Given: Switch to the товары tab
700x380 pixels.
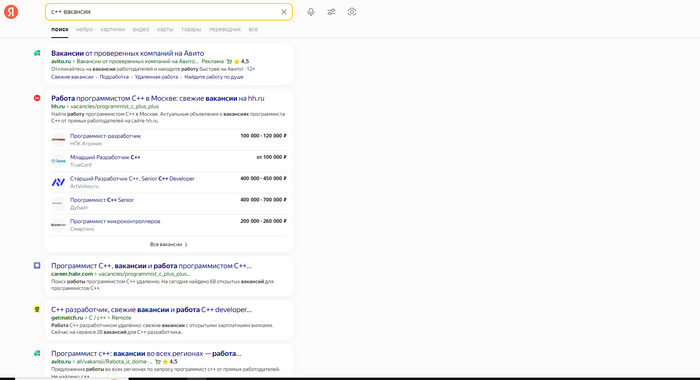Looking at the screenshot, I should click(191, 29).
